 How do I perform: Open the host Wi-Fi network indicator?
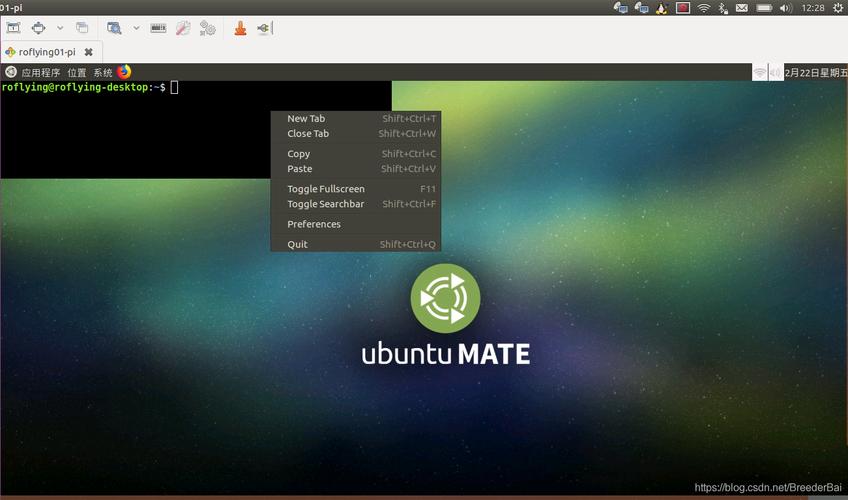(704, 8)
